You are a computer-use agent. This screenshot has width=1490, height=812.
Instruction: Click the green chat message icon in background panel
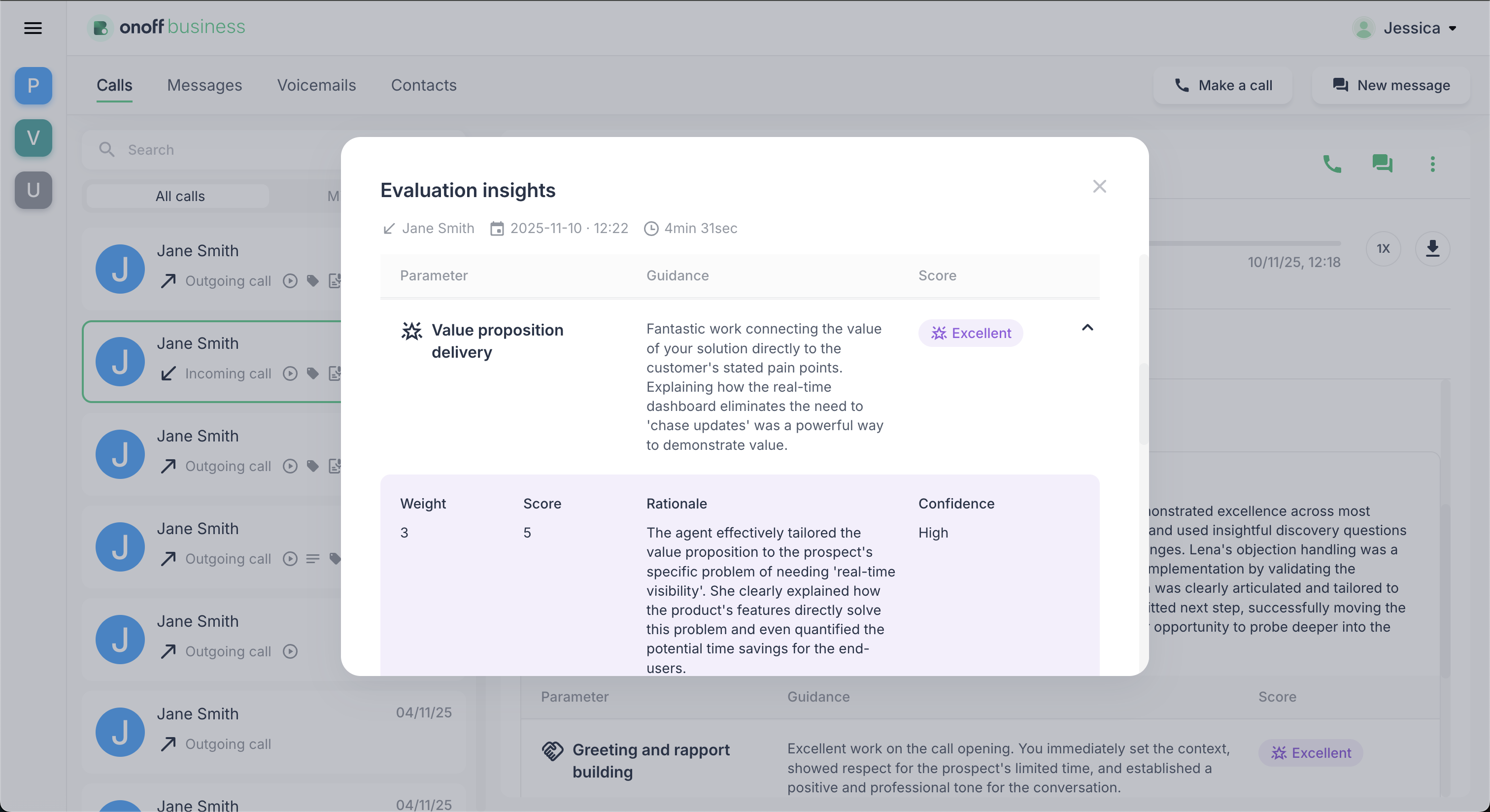coord(1383,164)
